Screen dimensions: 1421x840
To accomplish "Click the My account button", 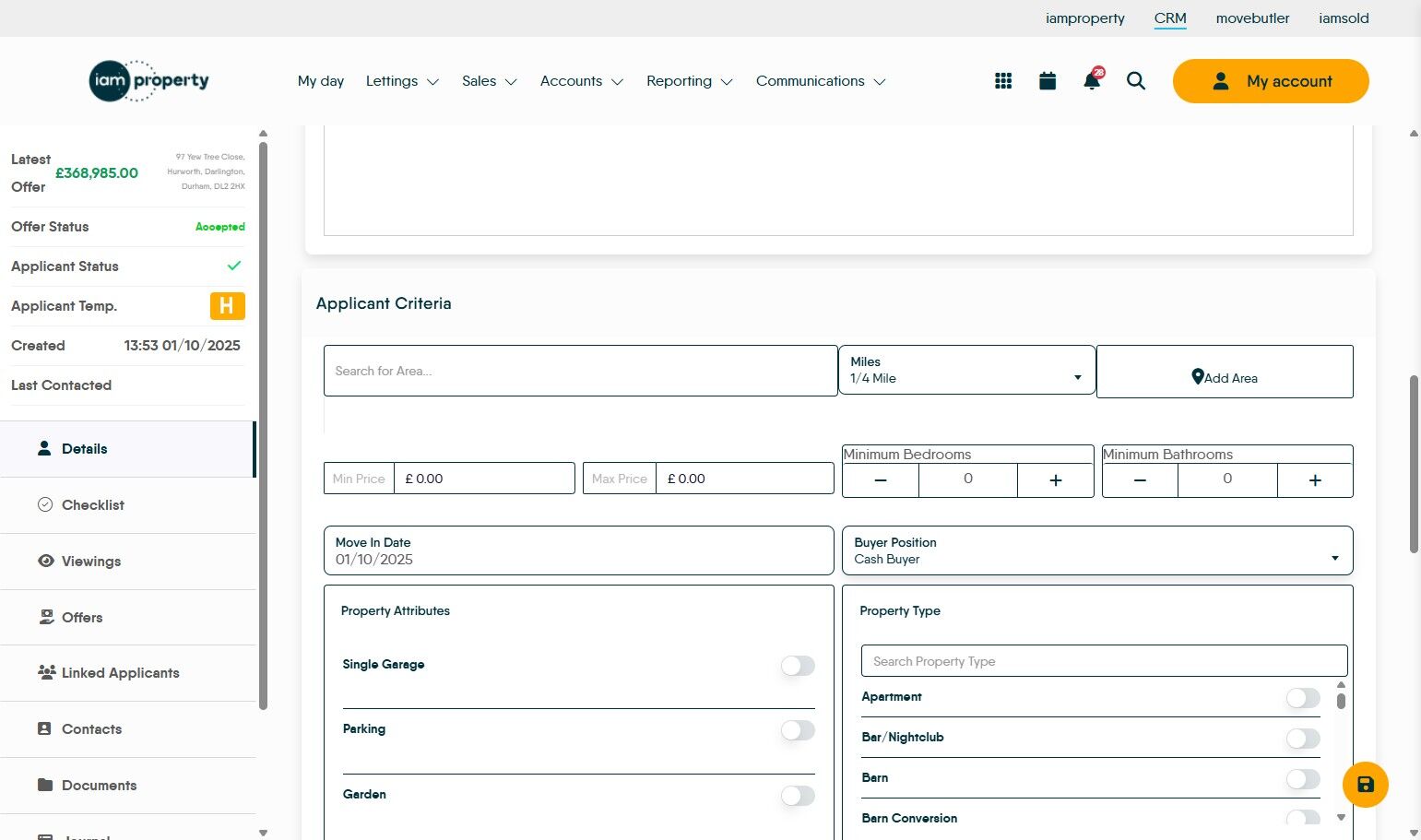I will point(1270,81).
